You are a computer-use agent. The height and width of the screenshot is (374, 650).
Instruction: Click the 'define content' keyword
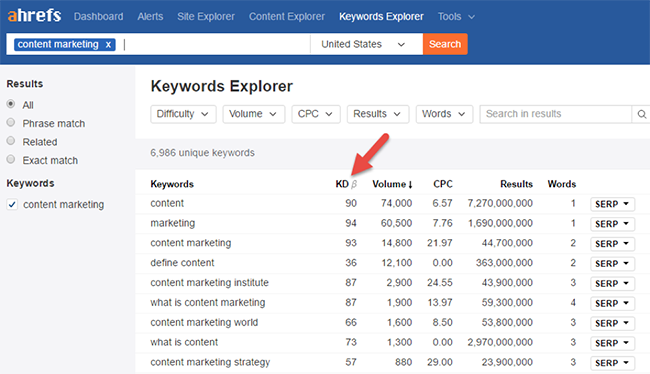[182, 263]
